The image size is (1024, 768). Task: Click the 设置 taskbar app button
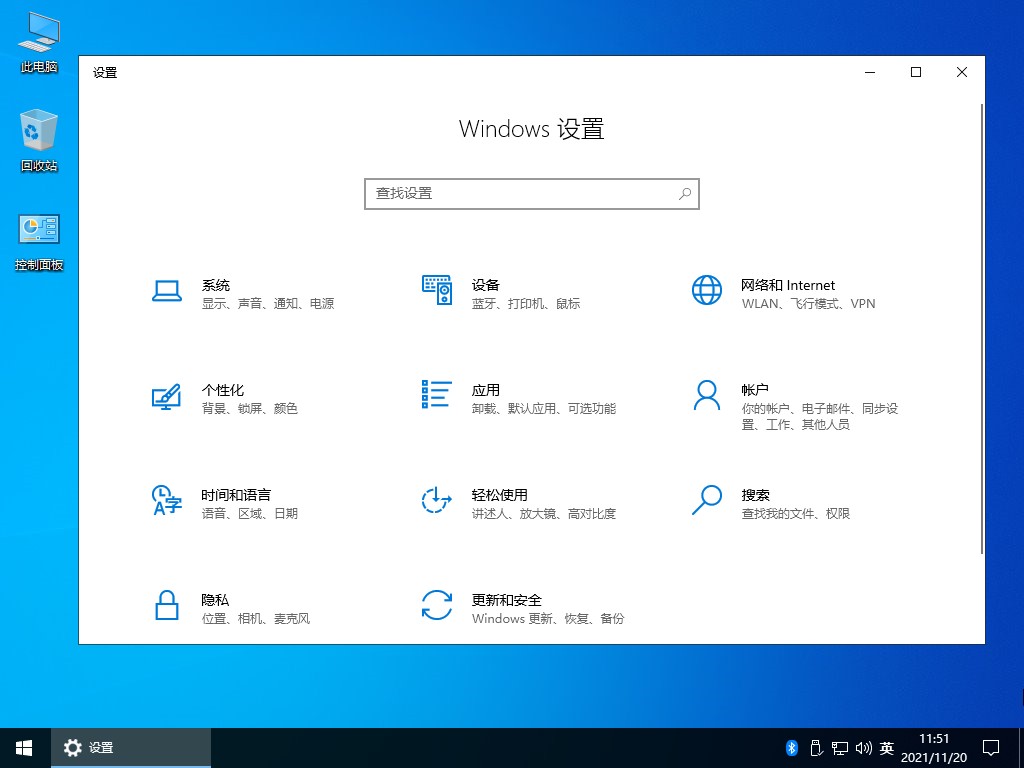point(131,748)
